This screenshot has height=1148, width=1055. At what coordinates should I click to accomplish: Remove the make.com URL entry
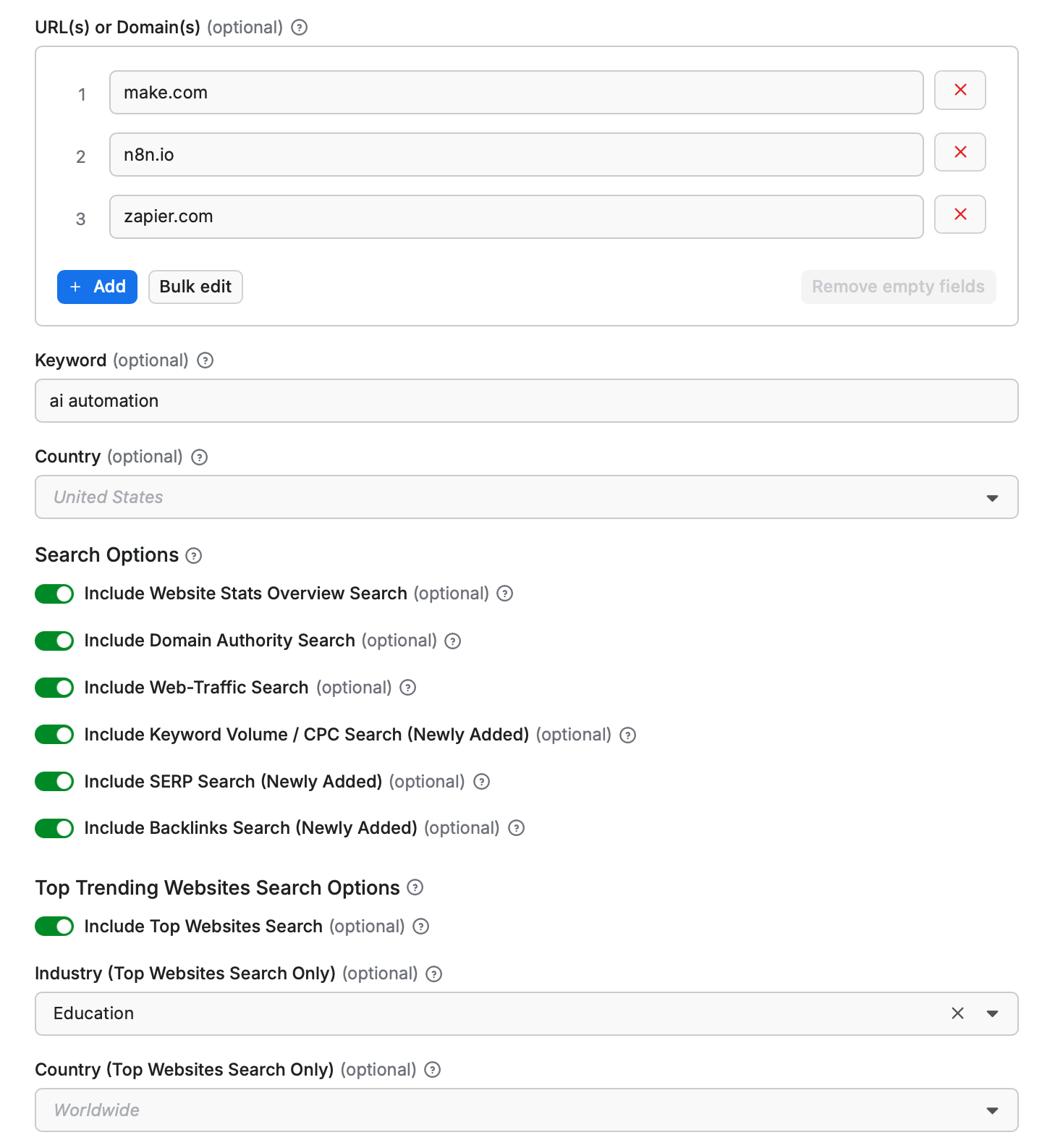[959, 90]
